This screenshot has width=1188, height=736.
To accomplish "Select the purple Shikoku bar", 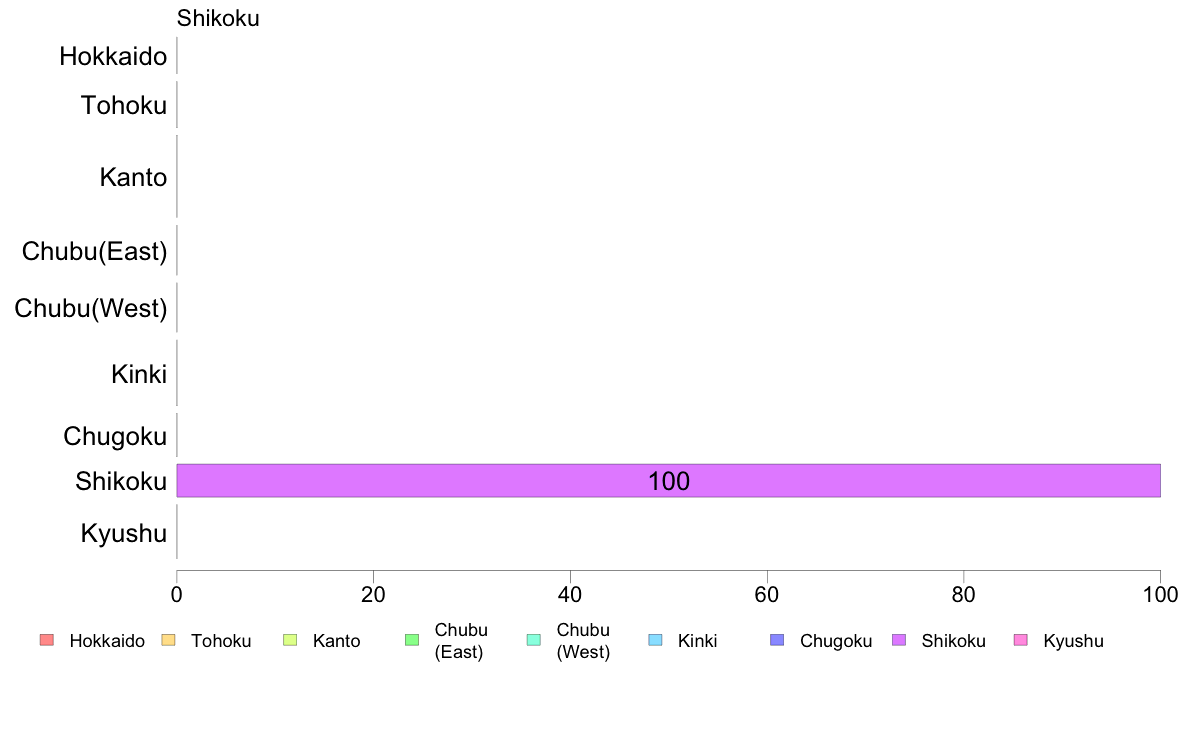I will [668, 481].
